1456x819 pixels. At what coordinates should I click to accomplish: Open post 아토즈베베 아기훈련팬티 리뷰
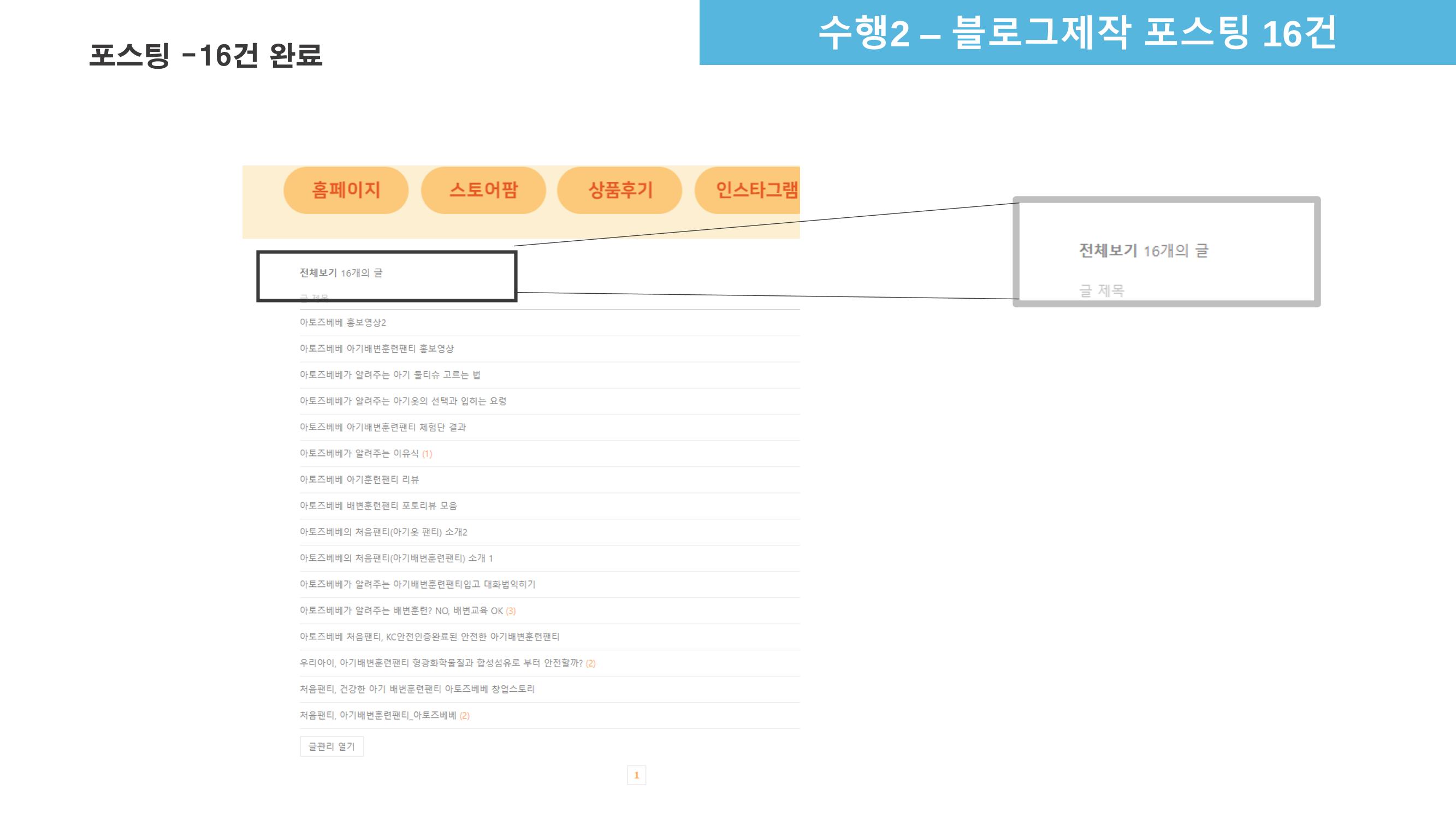[x=359, y=479]
